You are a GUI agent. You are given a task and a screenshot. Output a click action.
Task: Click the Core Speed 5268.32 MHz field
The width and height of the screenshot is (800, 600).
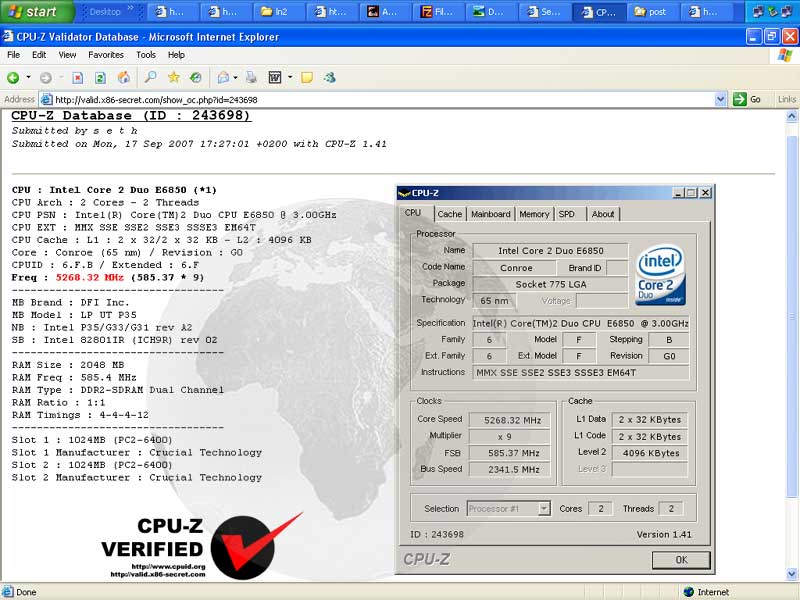coord(510,420)
